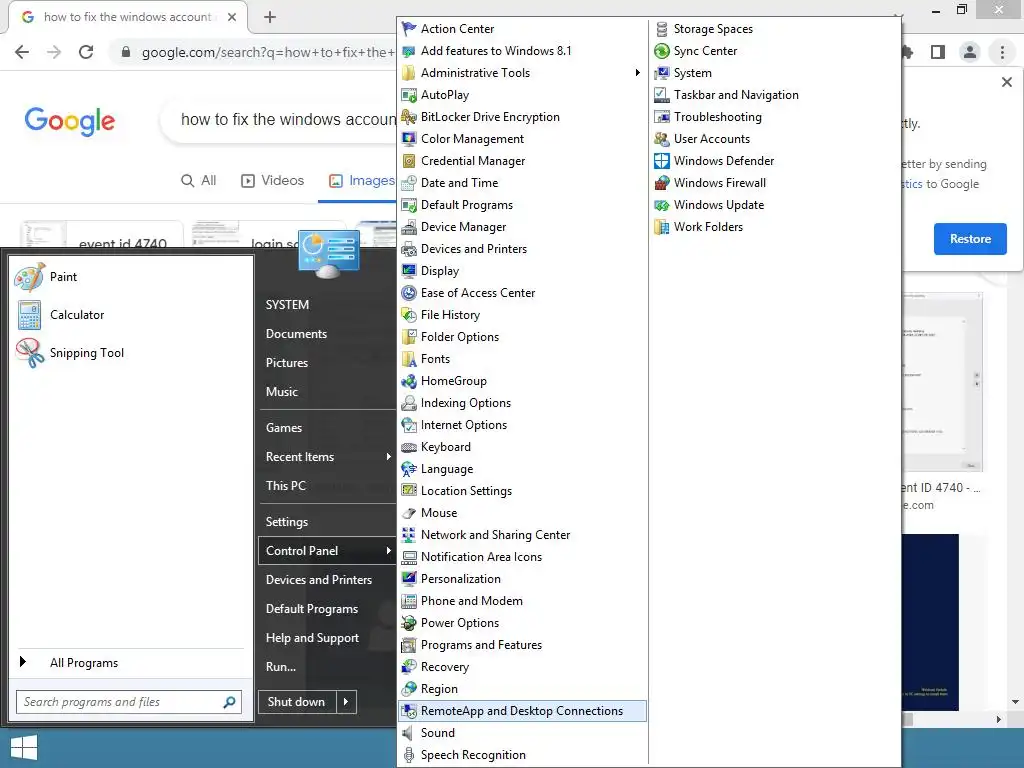
Task: Open Action Center flag icon
Action: coord(409,29)
